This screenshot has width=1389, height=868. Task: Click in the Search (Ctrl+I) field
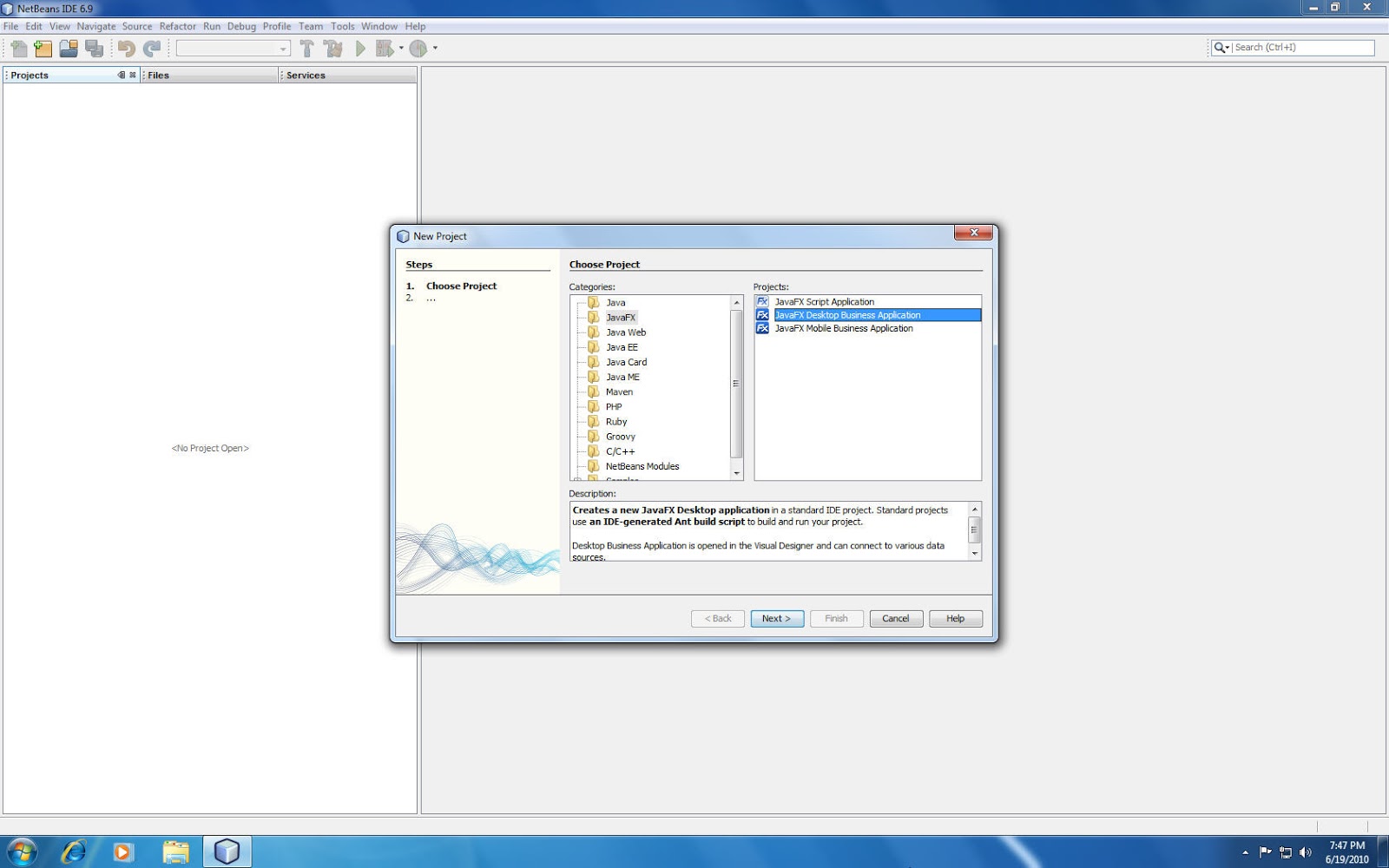tap(1303, 48)
